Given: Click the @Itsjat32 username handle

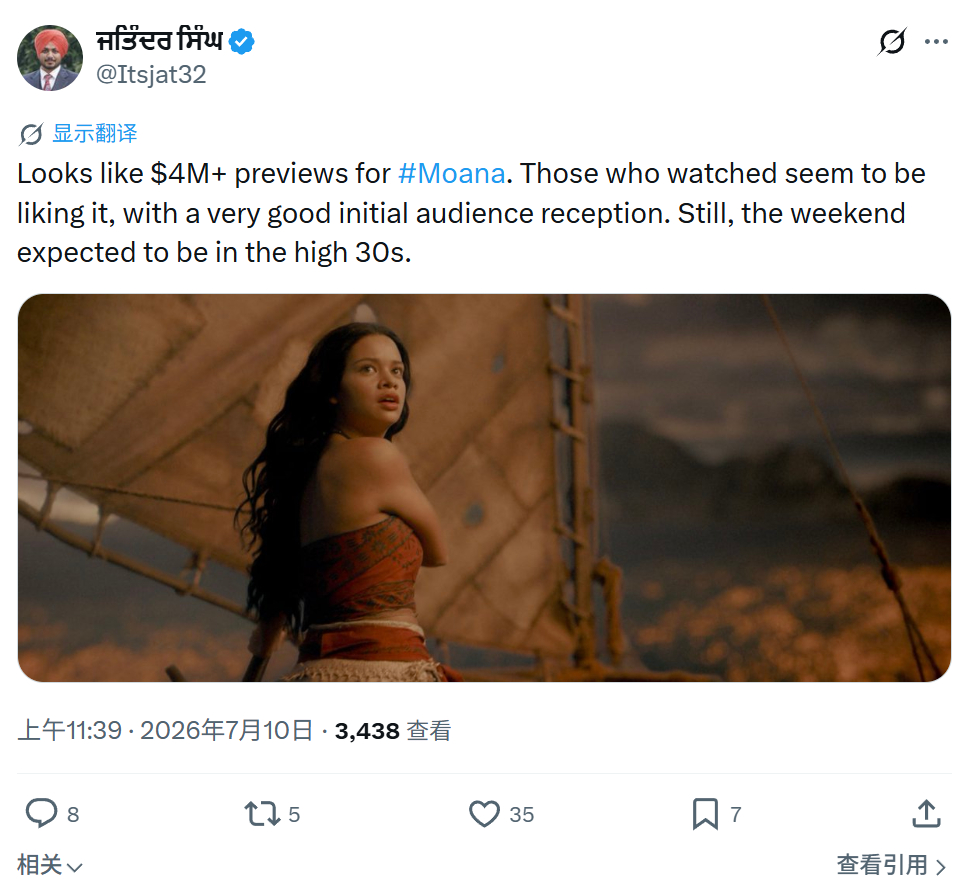Looking at the screenshot, I should [x=151, y=74].
